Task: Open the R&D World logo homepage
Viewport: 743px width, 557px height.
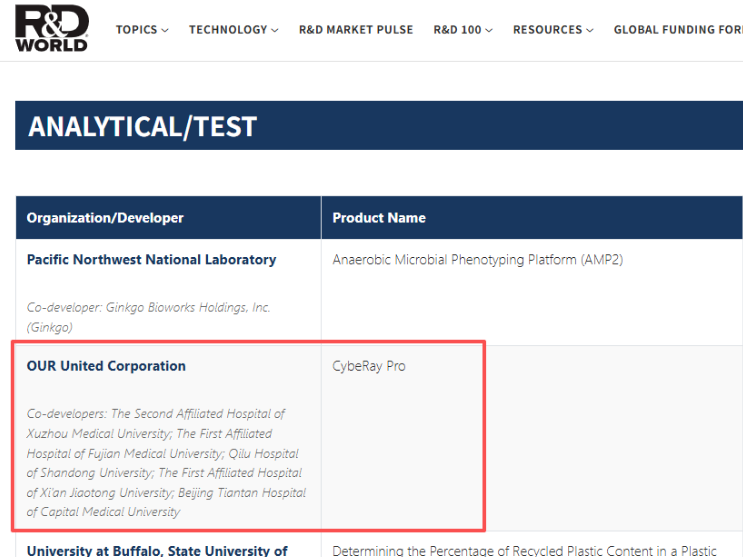Action: click(x=51, y=28)
